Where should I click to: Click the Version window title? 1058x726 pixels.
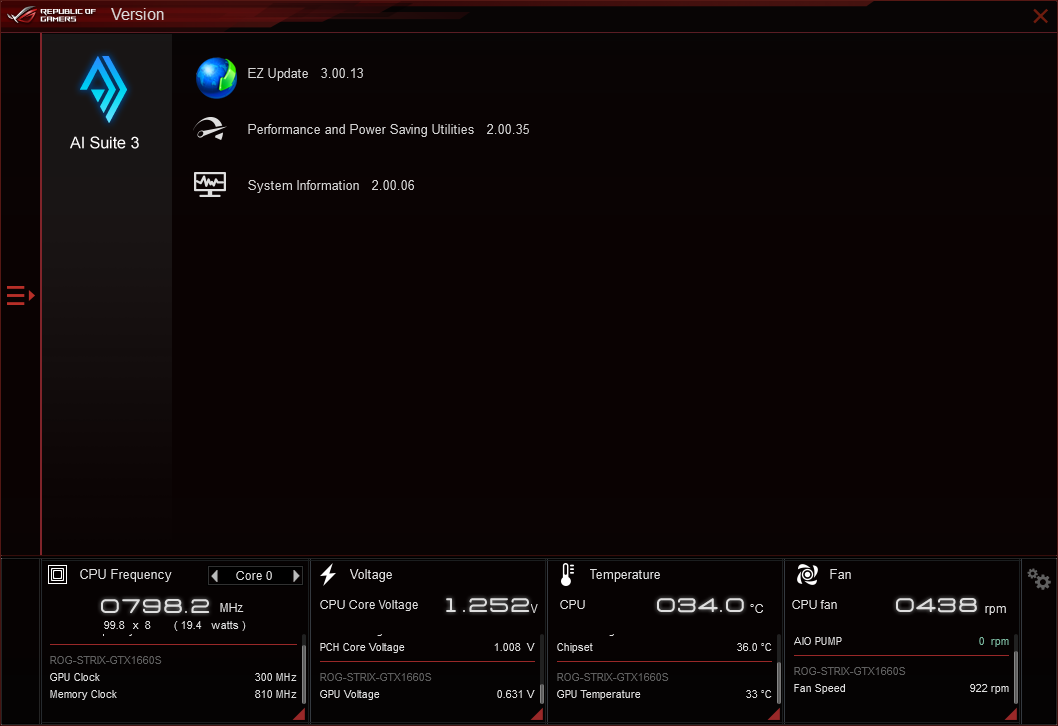(x=137, y=14)
